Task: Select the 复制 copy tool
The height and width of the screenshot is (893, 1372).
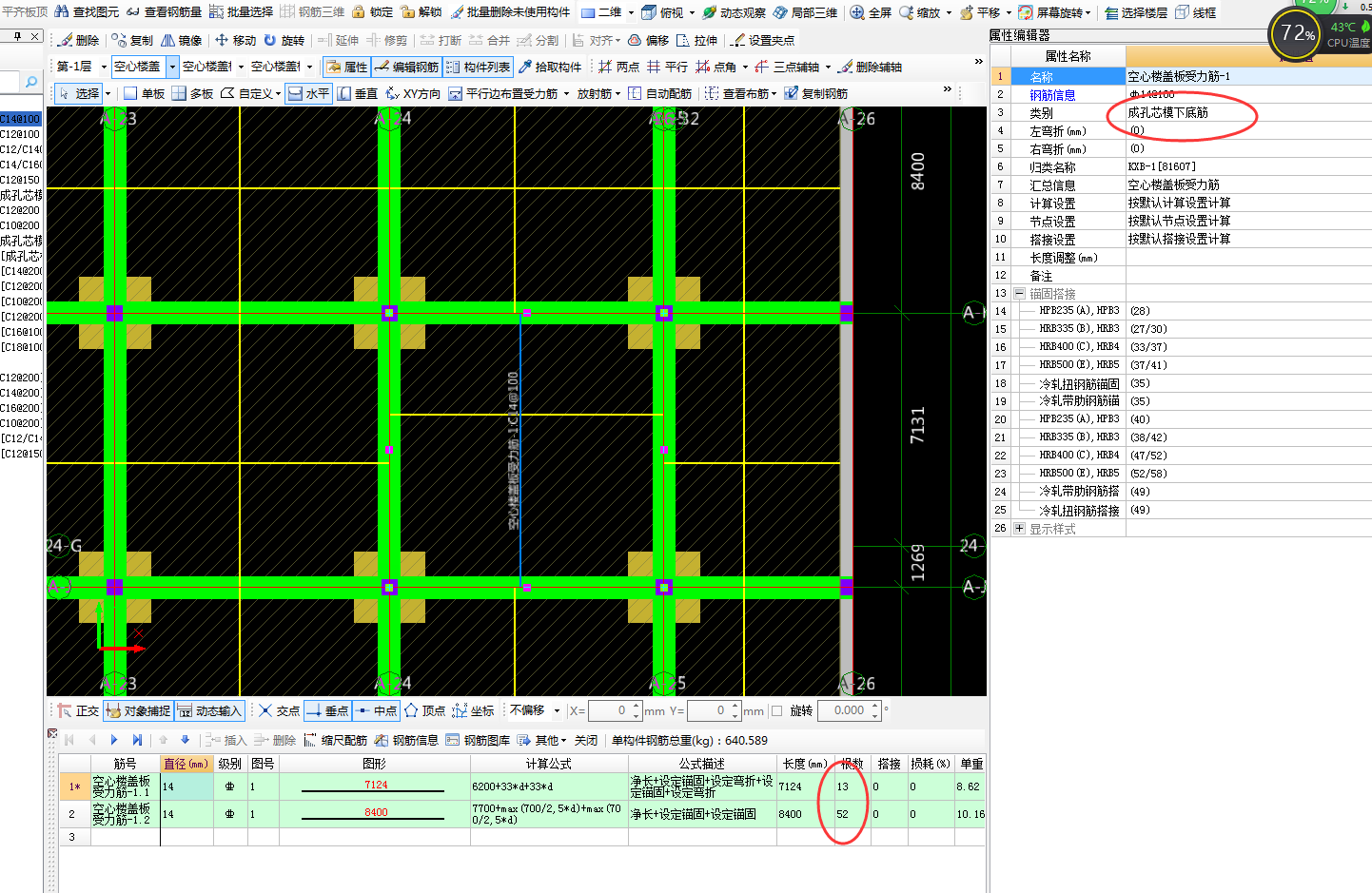Action: click(132, 40)
